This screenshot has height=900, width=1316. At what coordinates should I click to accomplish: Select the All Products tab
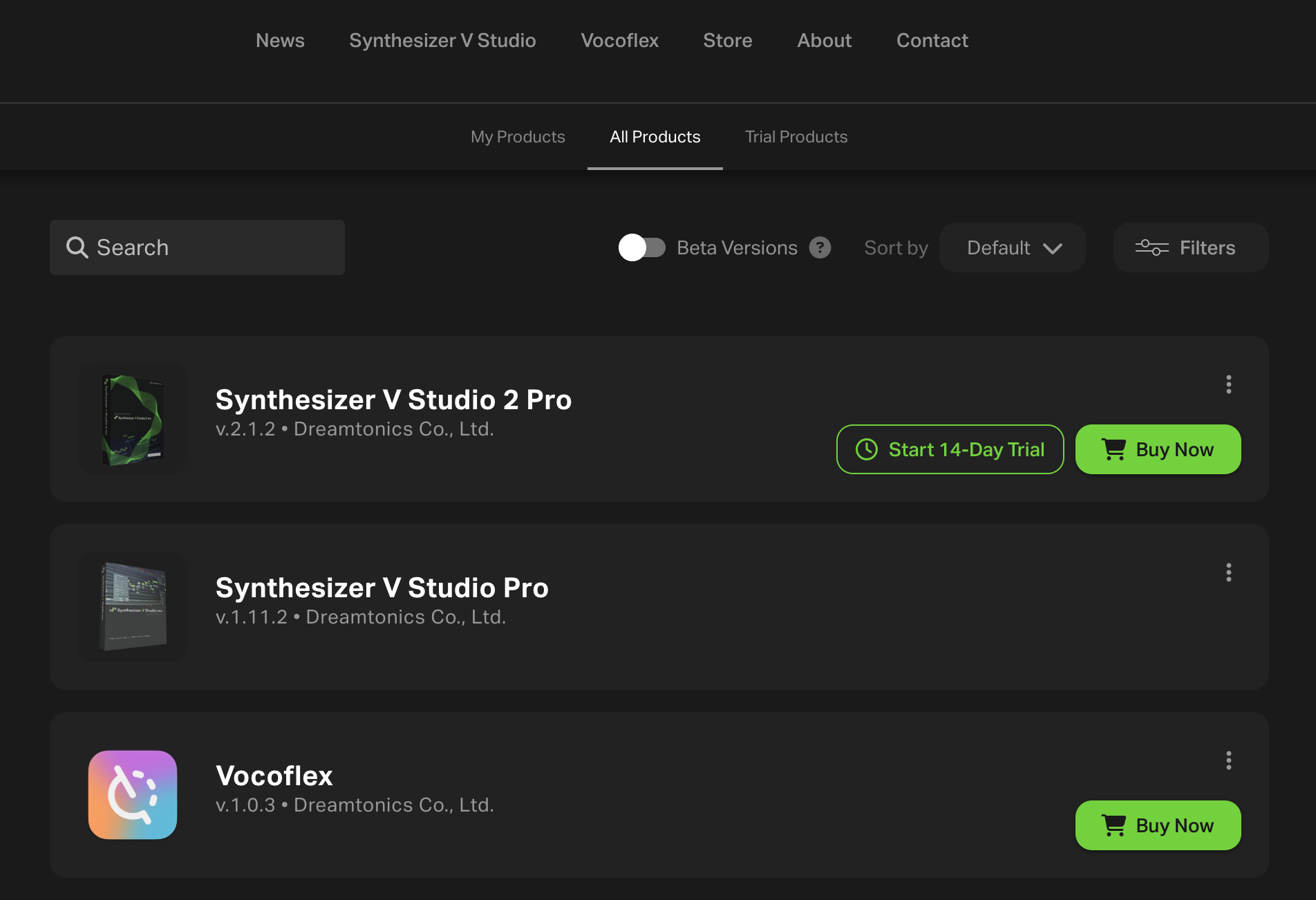[655, 137]
